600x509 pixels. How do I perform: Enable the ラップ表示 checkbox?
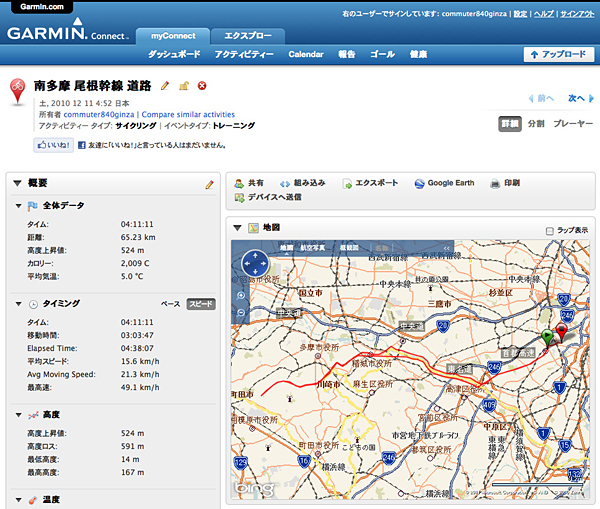(550, 231)
